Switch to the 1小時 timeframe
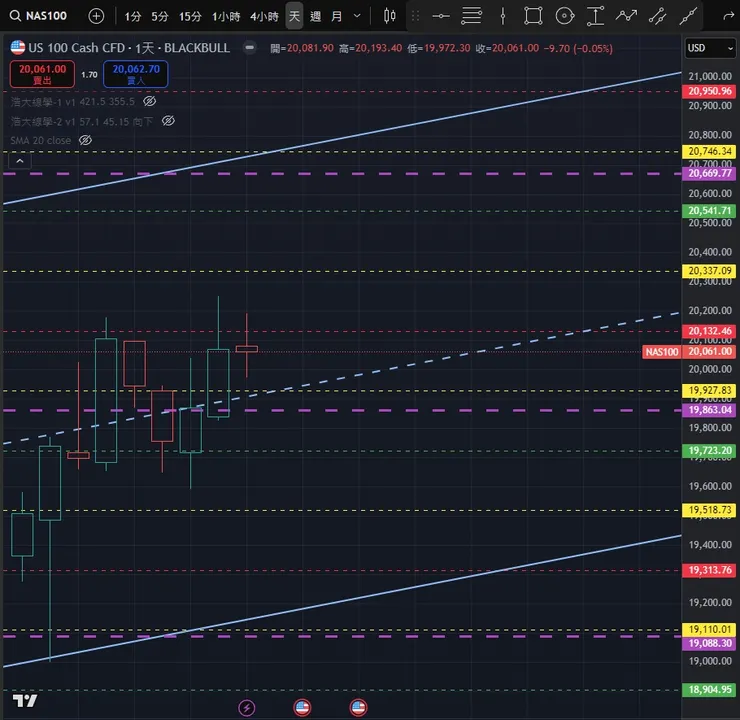 coord(226,17)
